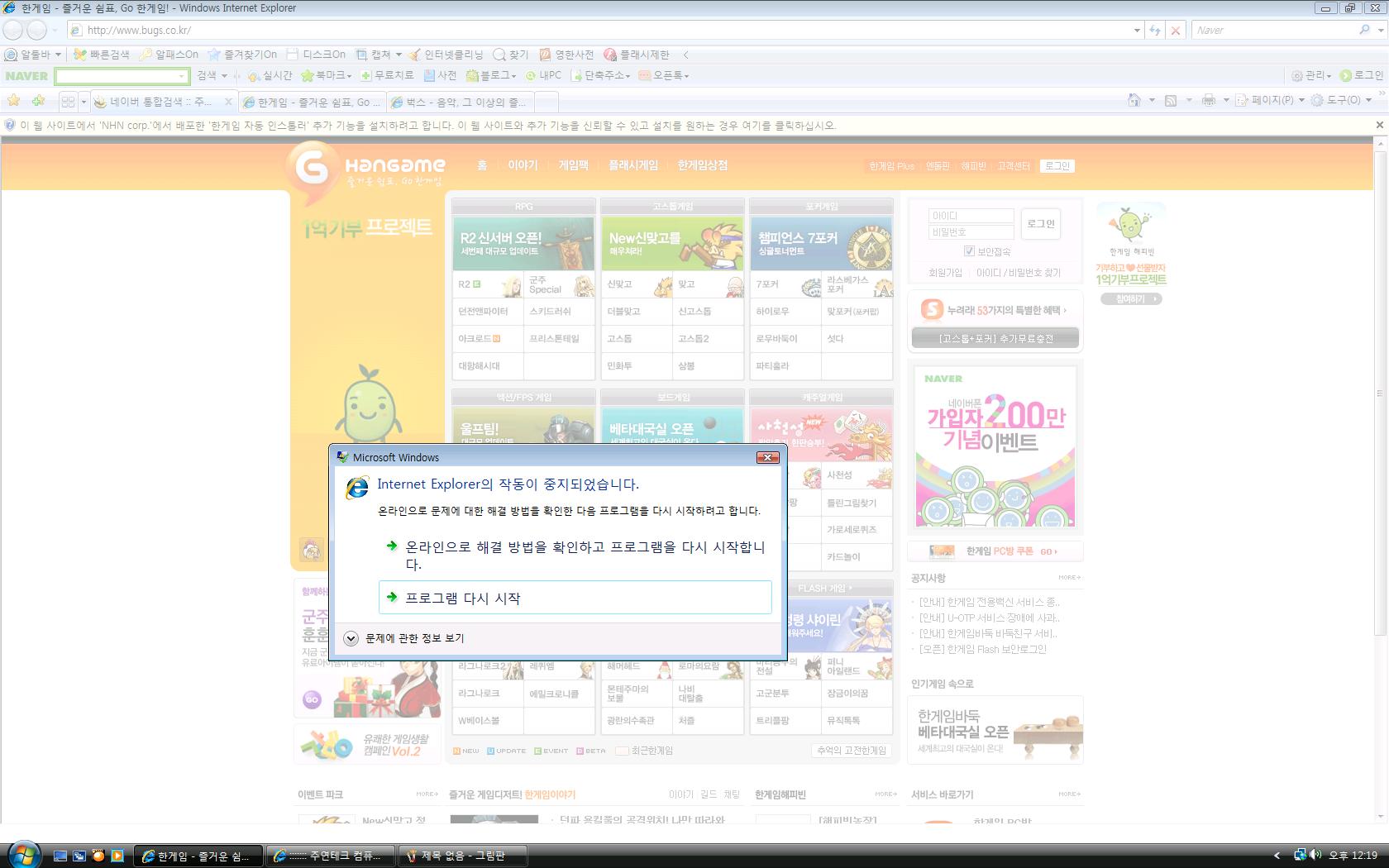Open the 주연테크 컴퓨터 taskbar window

point(330,856)
